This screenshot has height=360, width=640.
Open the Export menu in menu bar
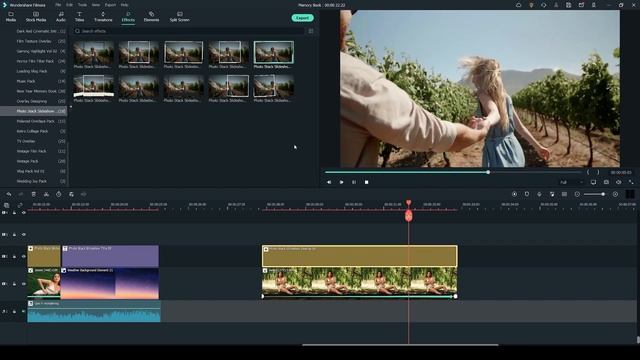pos(110,5)
